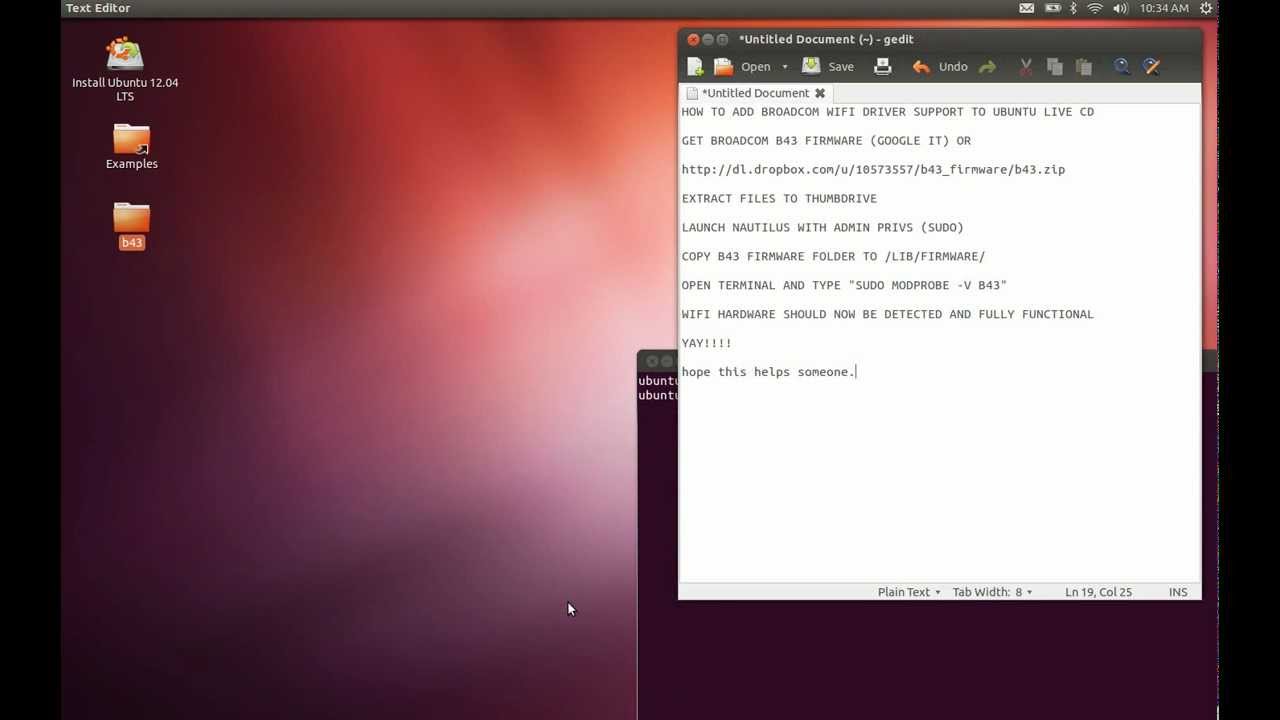
Task: Open the sound volume menu
Action: 1120,8
